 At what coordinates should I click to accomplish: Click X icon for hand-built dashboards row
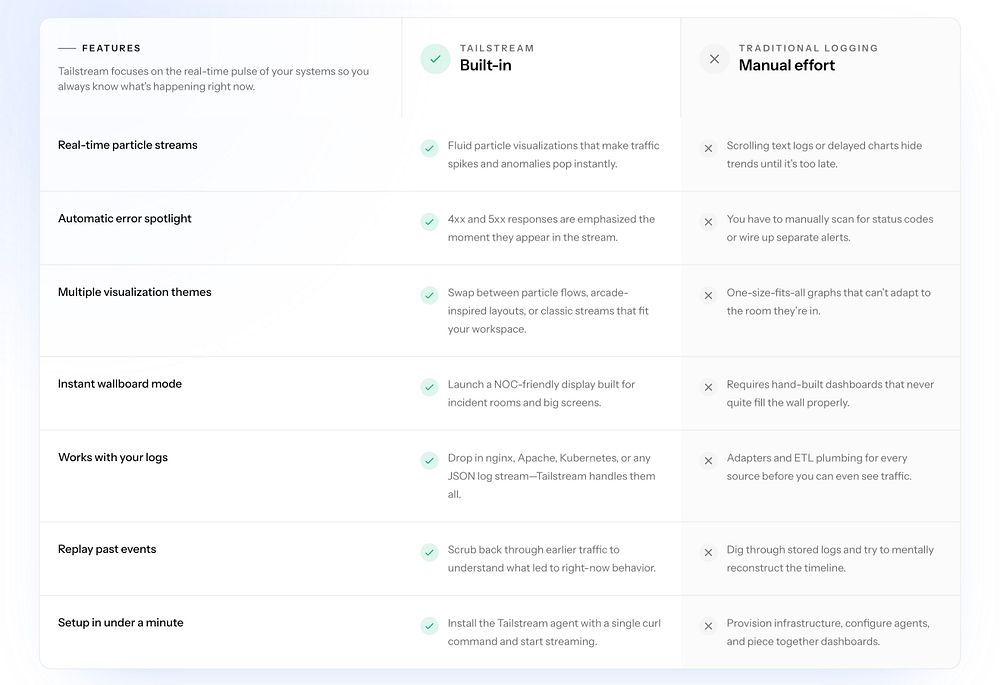[x=708, y=387]
